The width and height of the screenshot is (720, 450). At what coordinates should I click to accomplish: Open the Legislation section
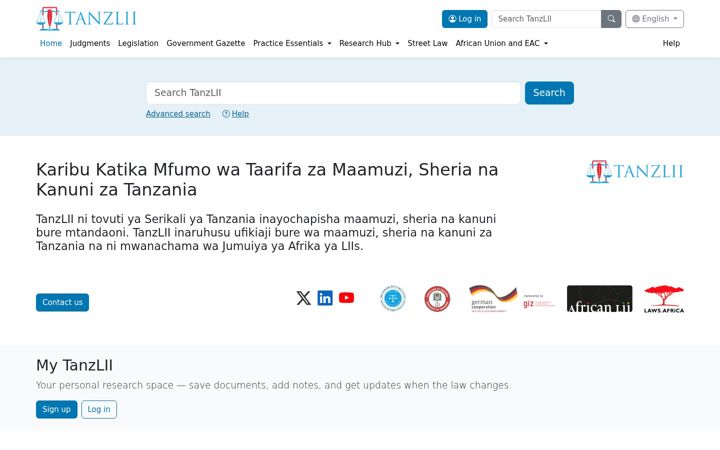click(x=138, y=43)
